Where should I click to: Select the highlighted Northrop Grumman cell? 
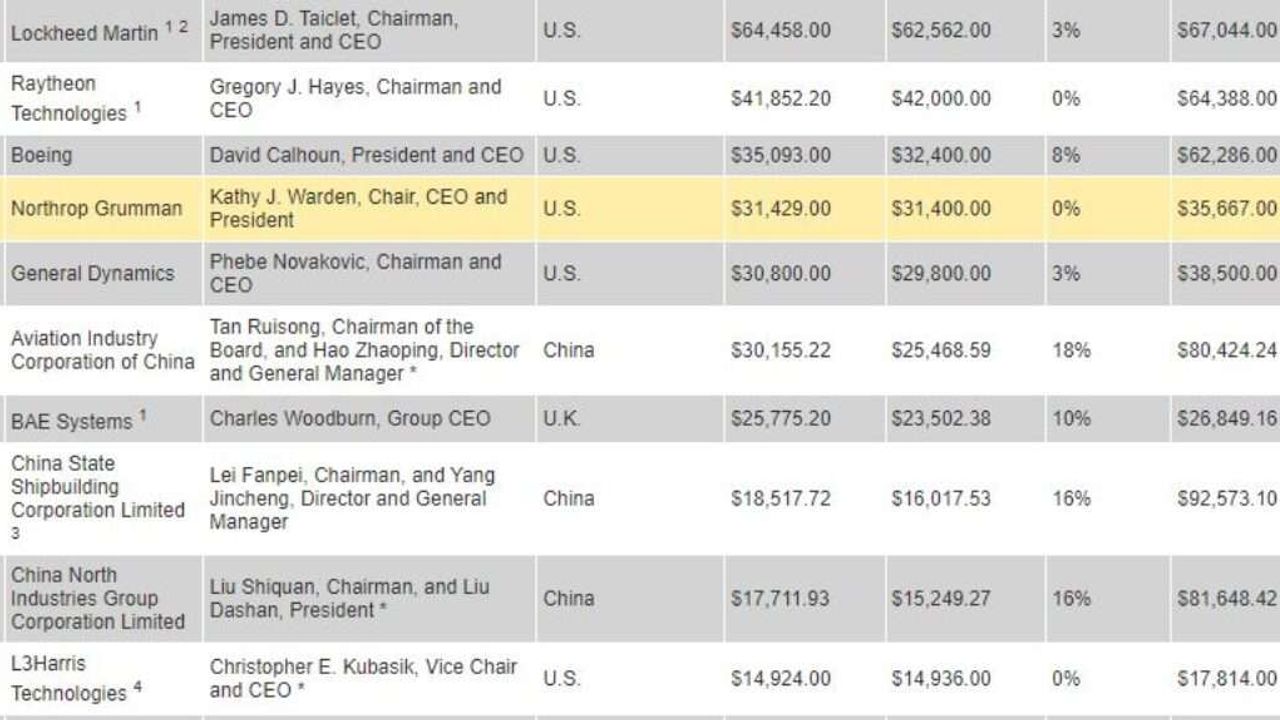(x=96, y=209)
